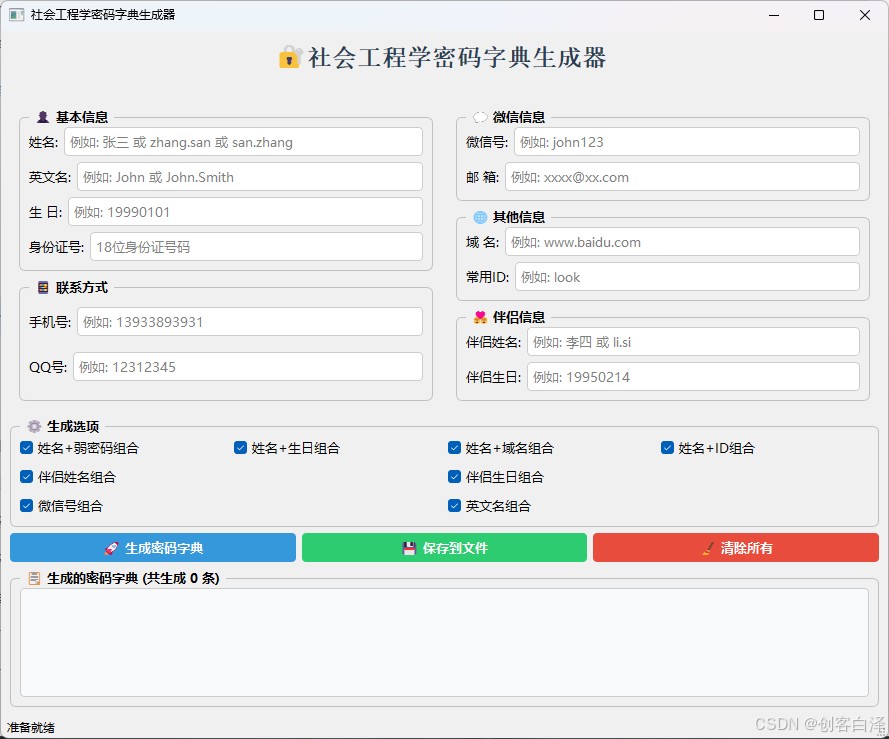Click inside the generated password dictionary output box
The width and height of the screenshot is (889, 739).
coord(444,643)
